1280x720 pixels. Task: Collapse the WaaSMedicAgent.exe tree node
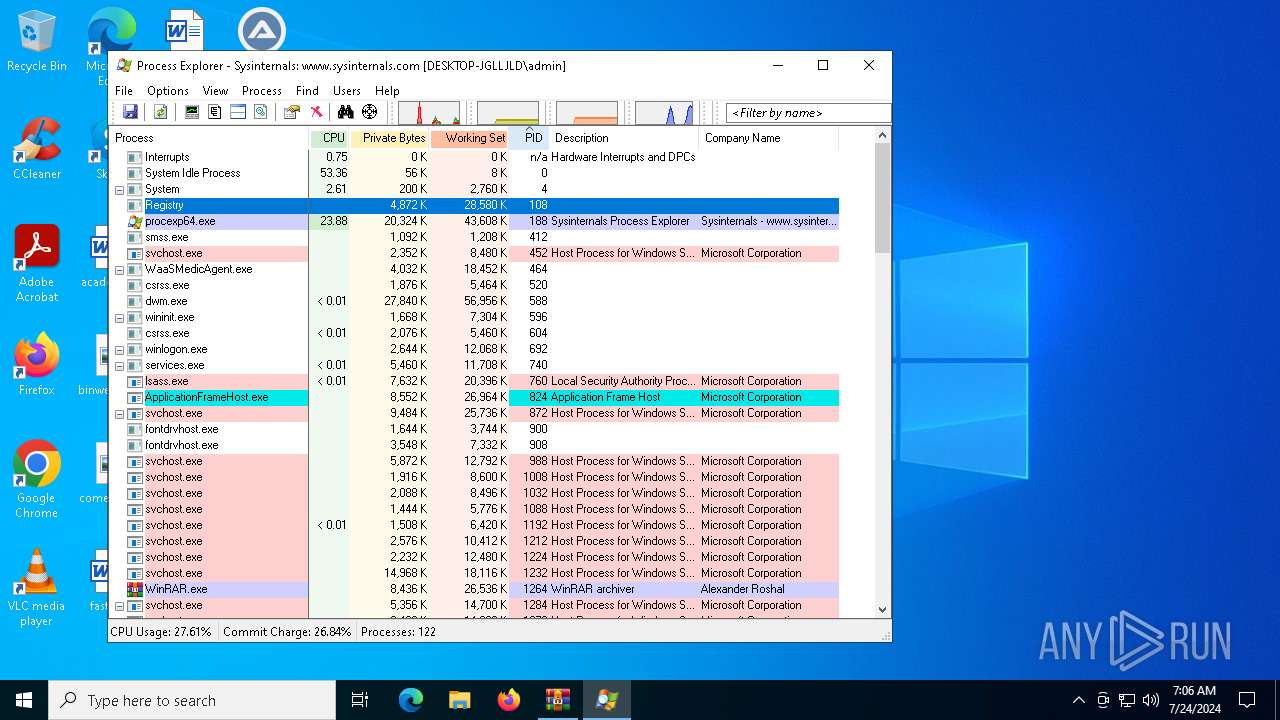click(119, 269)
